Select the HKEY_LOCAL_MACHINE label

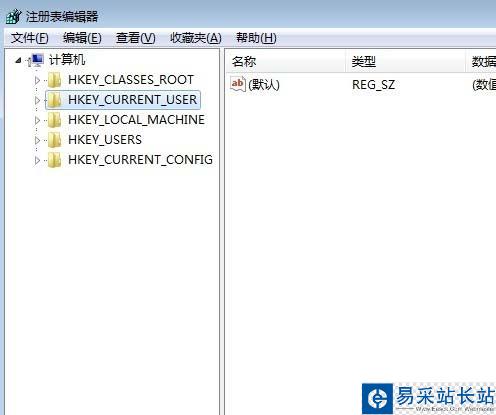[136, 120]
